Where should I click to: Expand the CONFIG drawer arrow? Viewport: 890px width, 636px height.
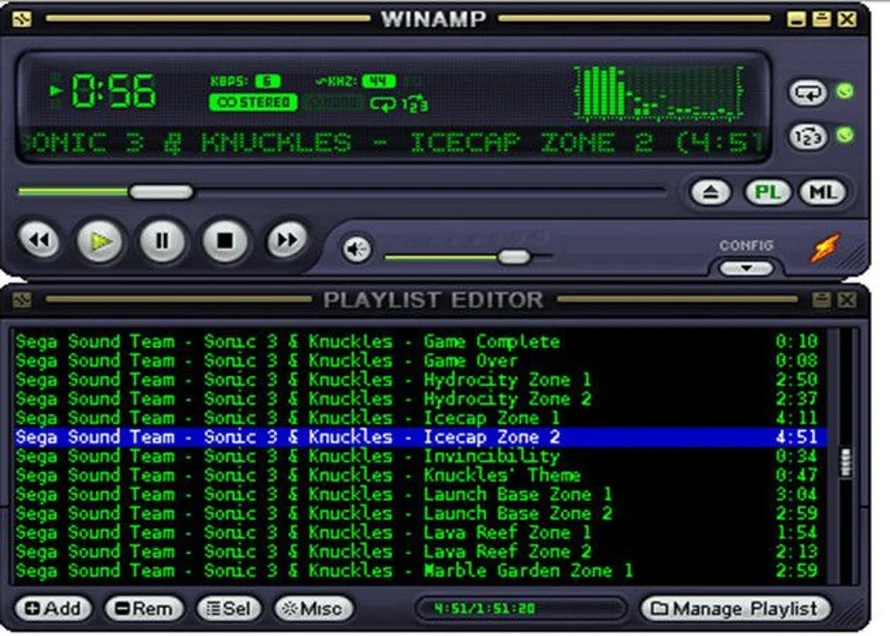746,268
